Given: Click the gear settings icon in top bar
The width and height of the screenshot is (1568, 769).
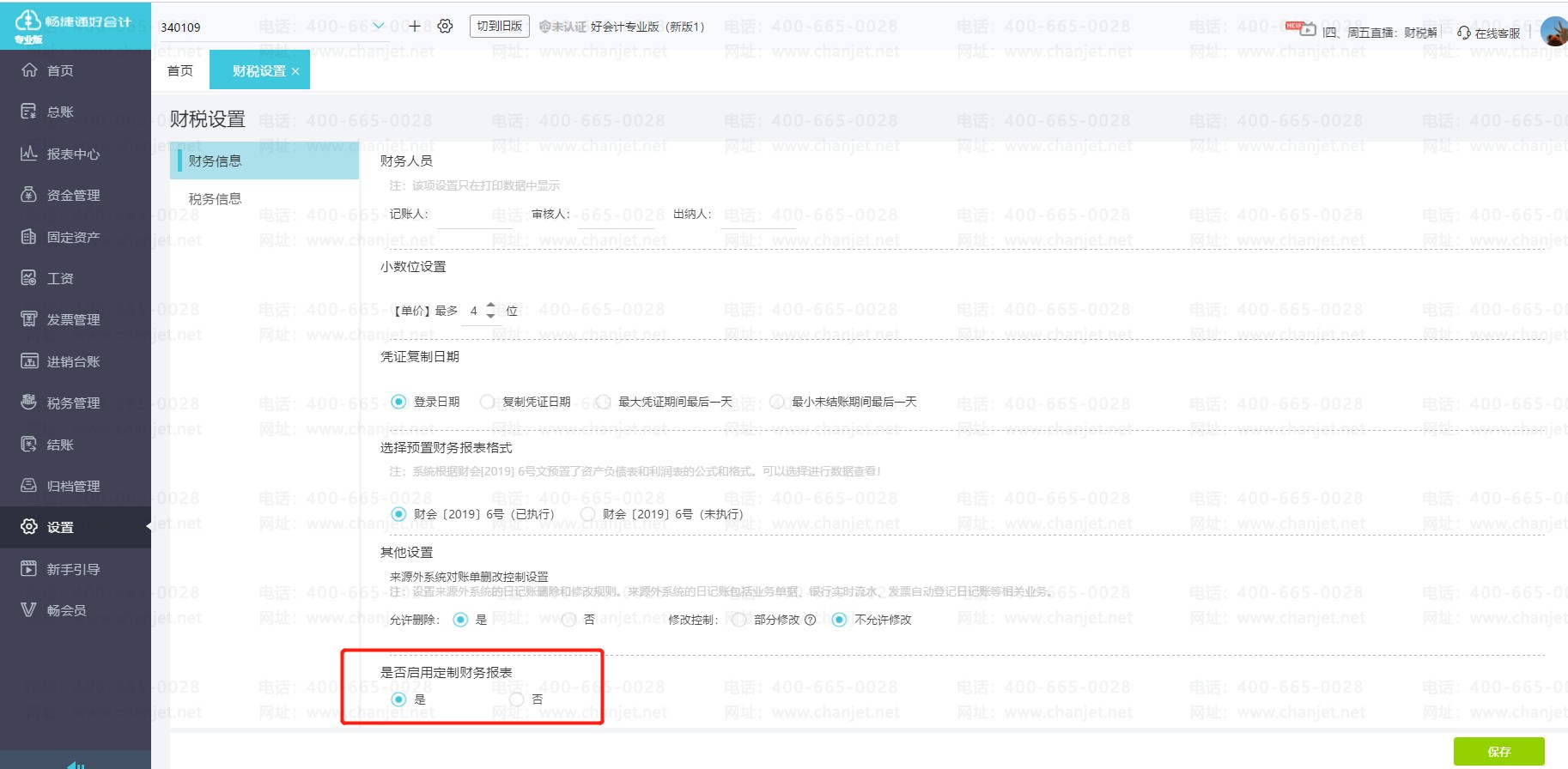Looking at the screenshot, I should 445,27.
